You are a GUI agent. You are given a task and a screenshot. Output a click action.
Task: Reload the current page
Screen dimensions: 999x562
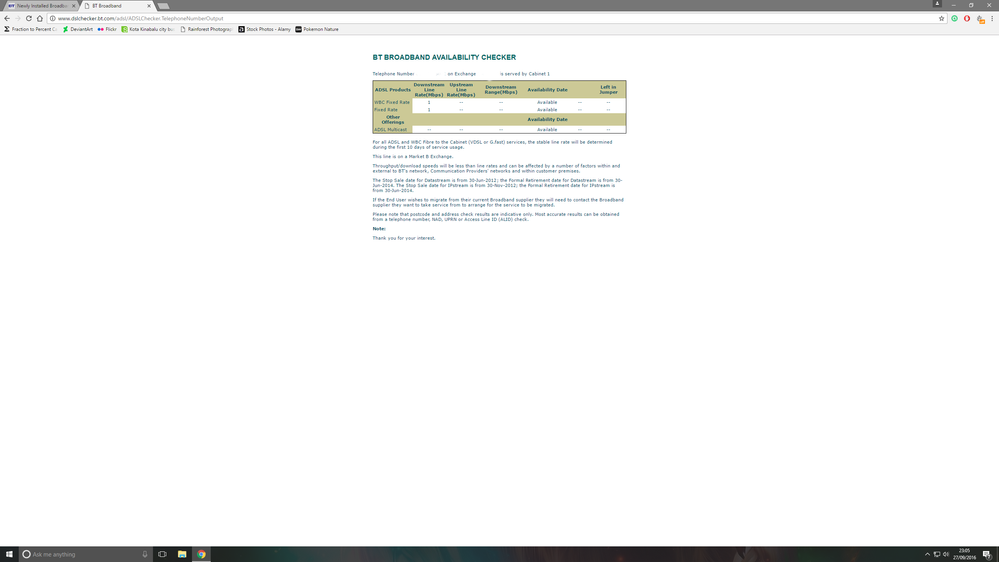29,18
